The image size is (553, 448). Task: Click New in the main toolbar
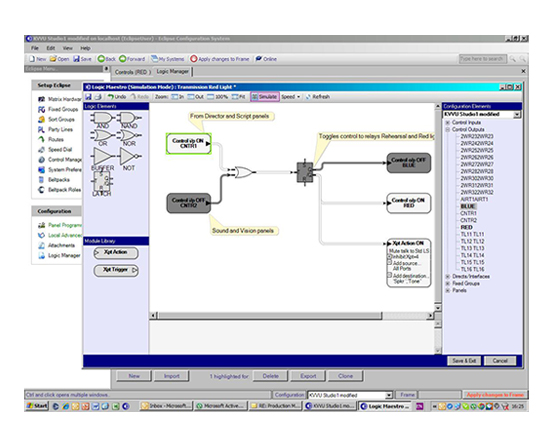coord(38,59)
